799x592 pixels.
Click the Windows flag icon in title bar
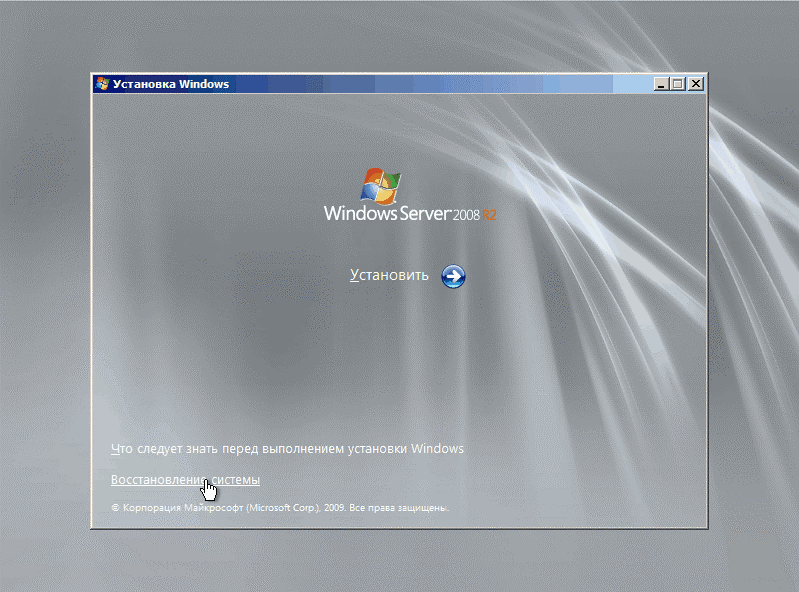pos(102,84)
